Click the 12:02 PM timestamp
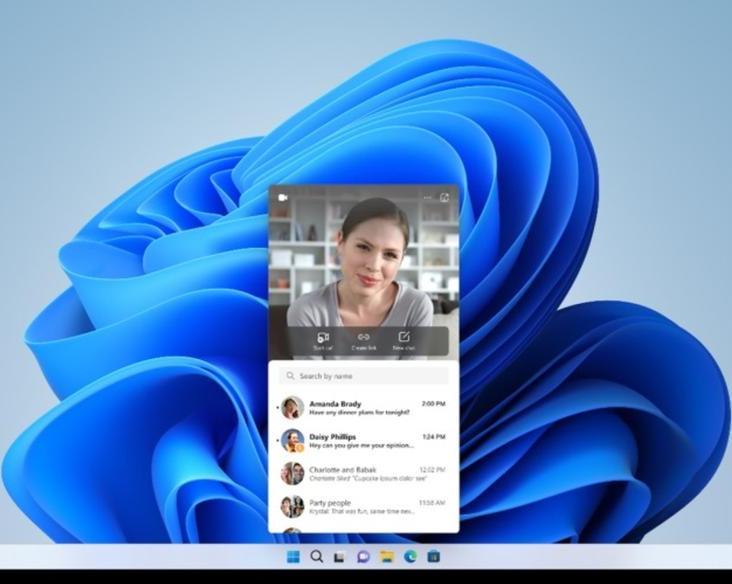732x584 pixels. (432, 470)
